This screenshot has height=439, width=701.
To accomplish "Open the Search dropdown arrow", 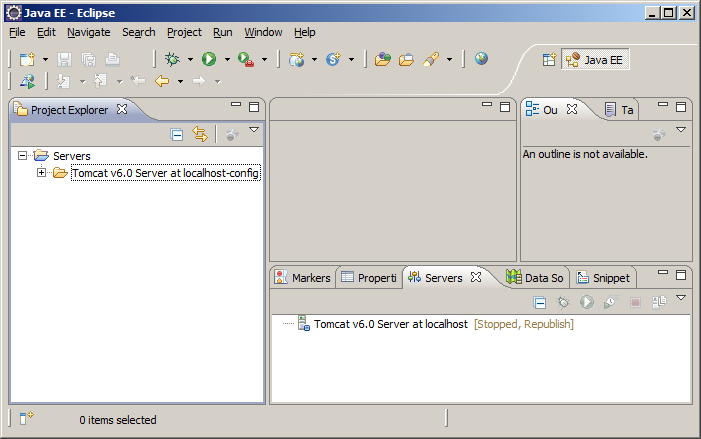I will [x=449, y=59].
